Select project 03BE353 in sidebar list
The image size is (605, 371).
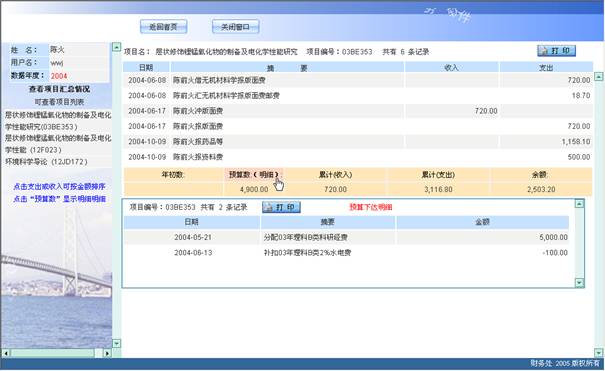click(58, 121)
